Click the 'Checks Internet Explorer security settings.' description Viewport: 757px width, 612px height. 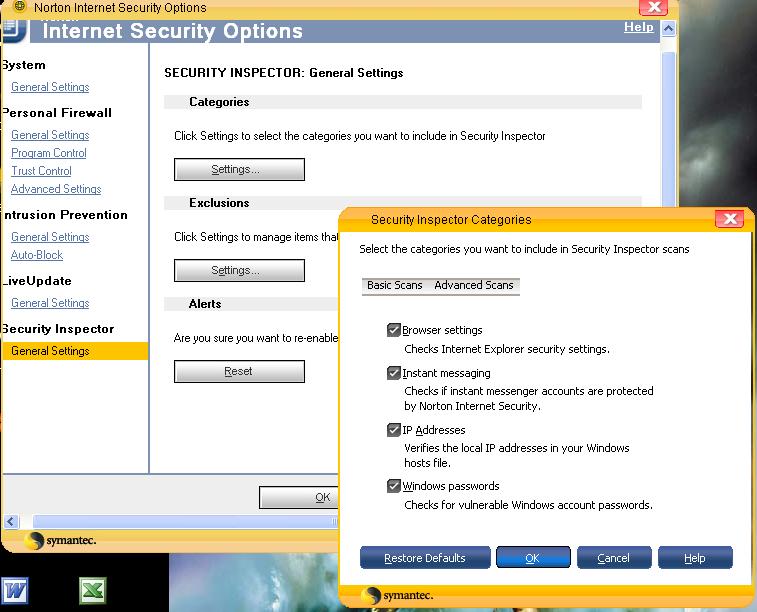point(507,349)
